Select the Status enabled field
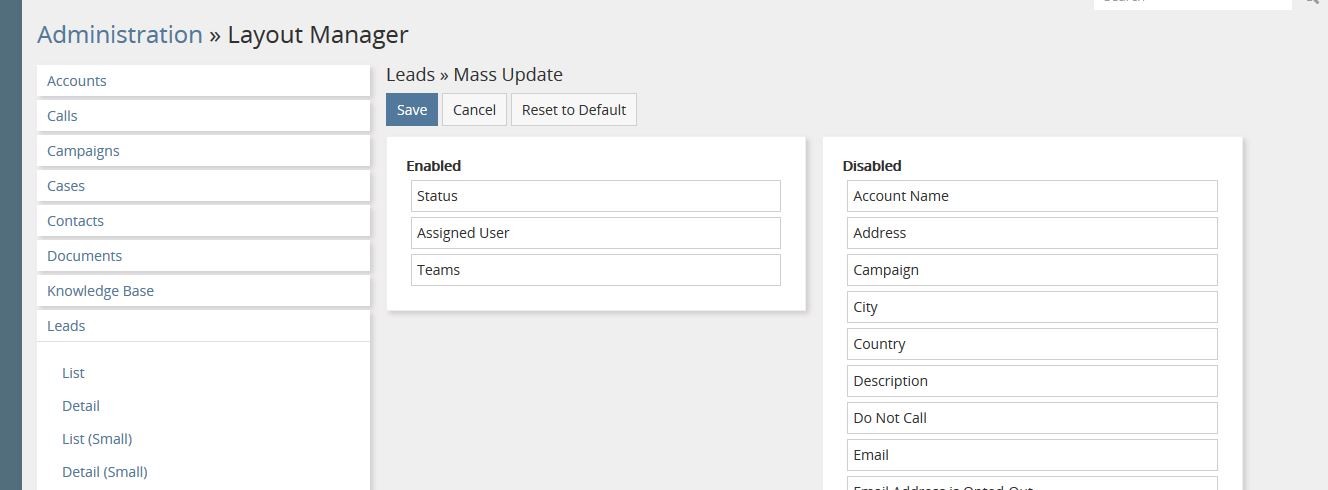 (595, 196)
